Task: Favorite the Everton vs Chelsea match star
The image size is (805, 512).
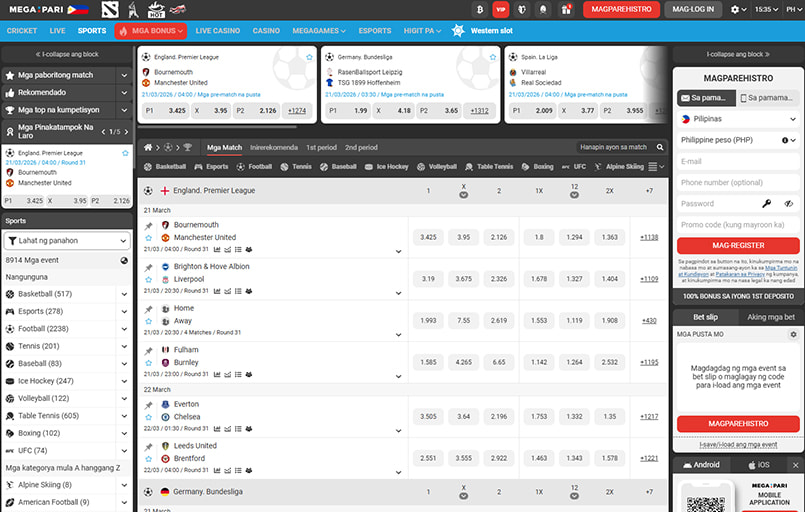Action: (148, 416)
